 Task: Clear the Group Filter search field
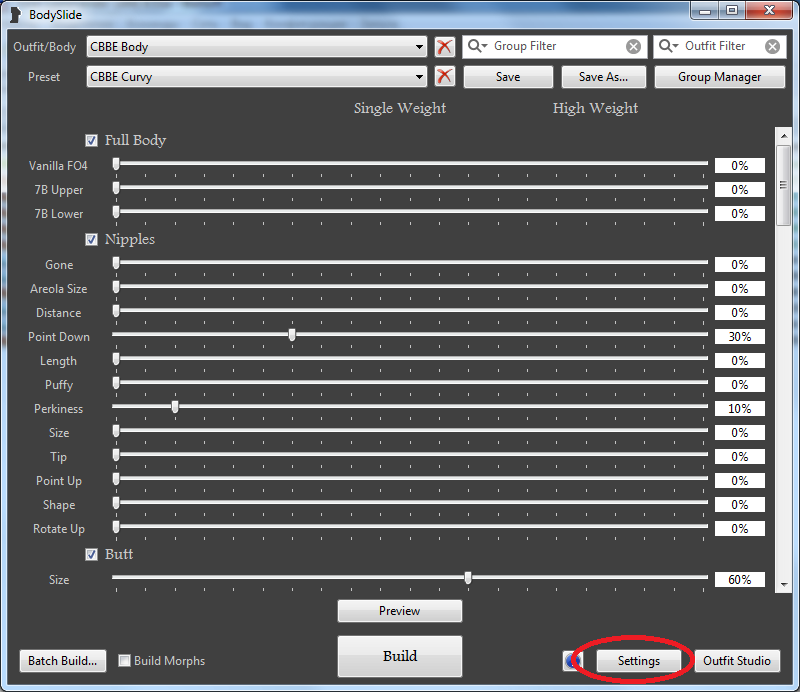coord(633,46)
